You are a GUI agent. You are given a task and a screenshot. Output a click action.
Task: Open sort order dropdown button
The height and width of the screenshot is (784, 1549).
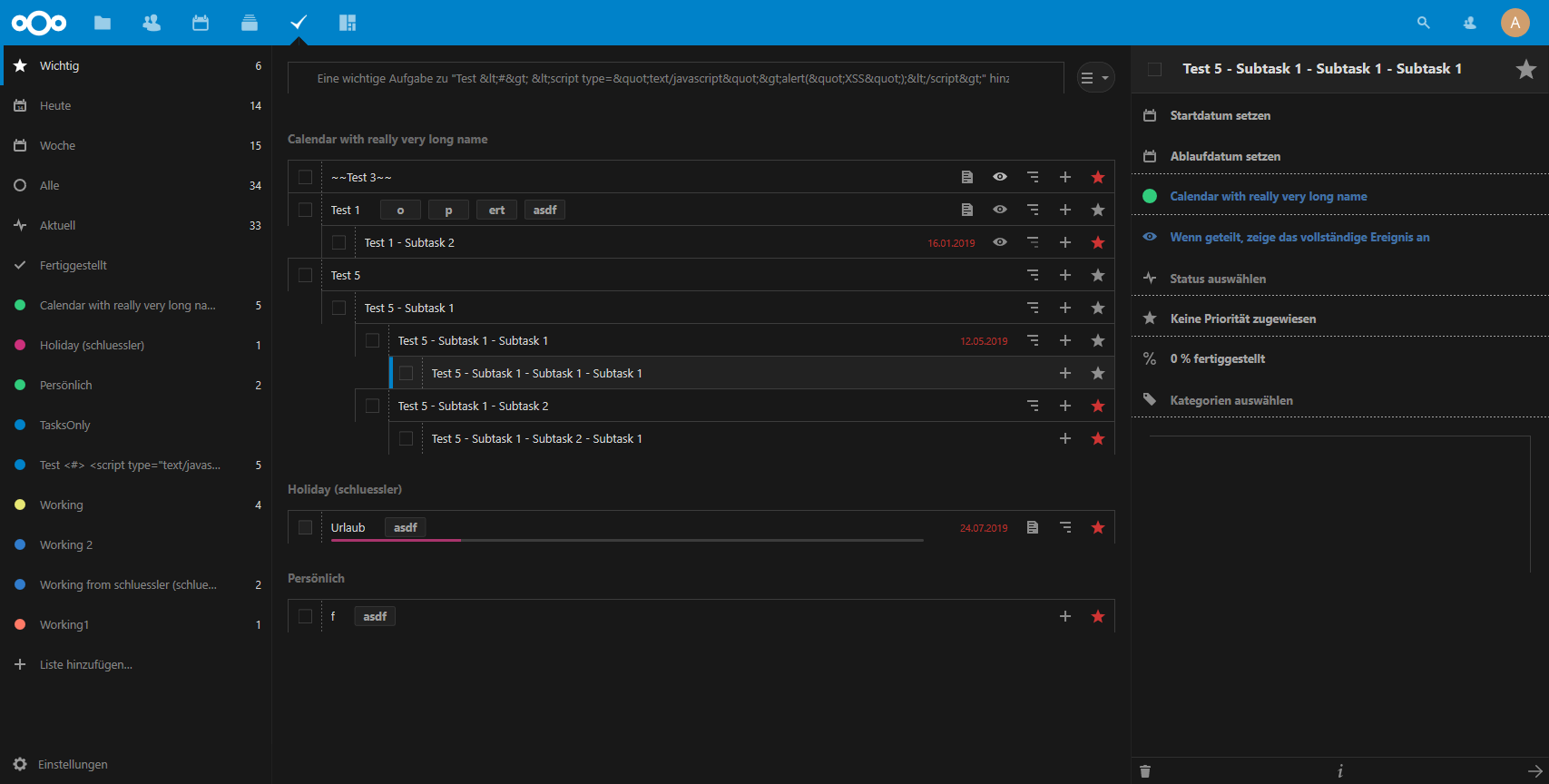(x=1095, y=78)
